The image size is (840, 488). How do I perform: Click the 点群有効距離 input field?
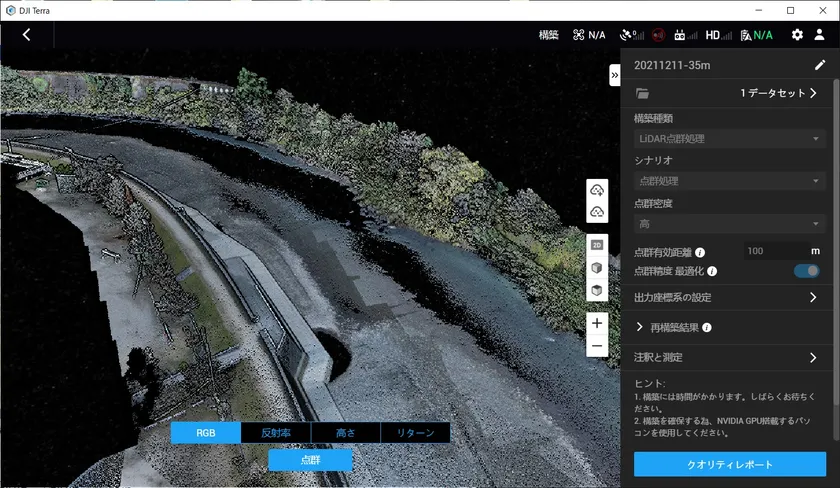[775, 251]
